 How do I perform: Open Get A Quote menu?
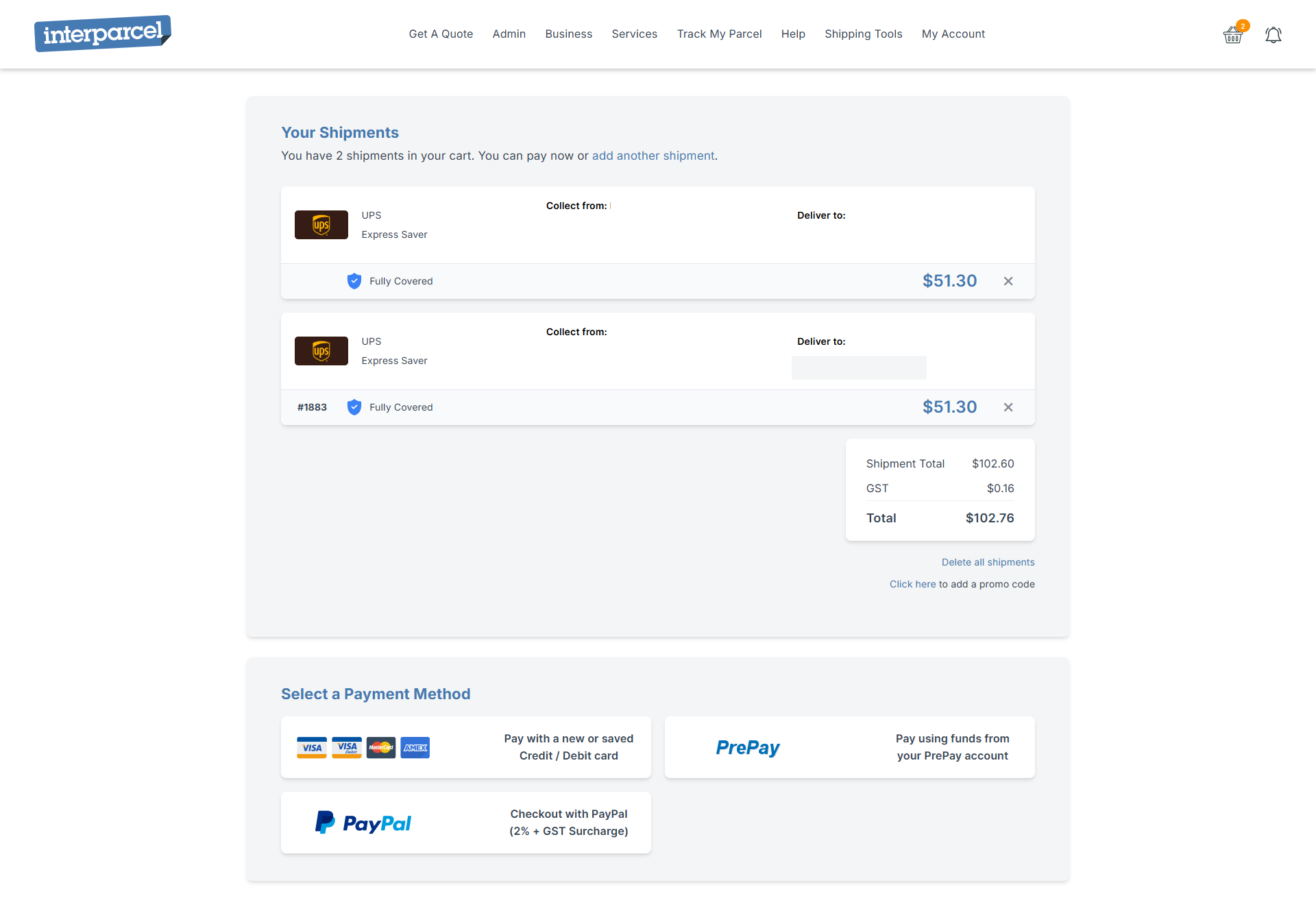(441, 34)
